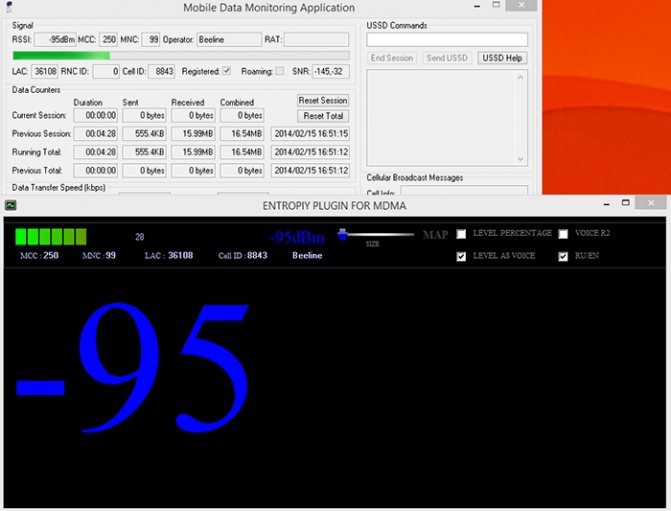This screenshot has width=671, height=511.
Task: Click the Previous Total Sent 0 bytes
Action: pos(144,170)
